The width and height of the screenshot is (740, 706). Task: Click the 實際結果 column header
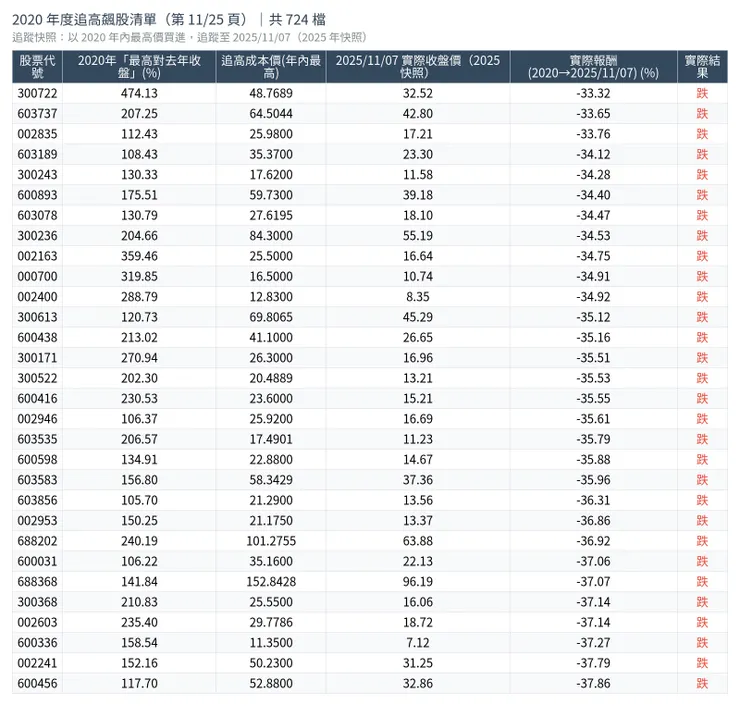tap(702, 67)
